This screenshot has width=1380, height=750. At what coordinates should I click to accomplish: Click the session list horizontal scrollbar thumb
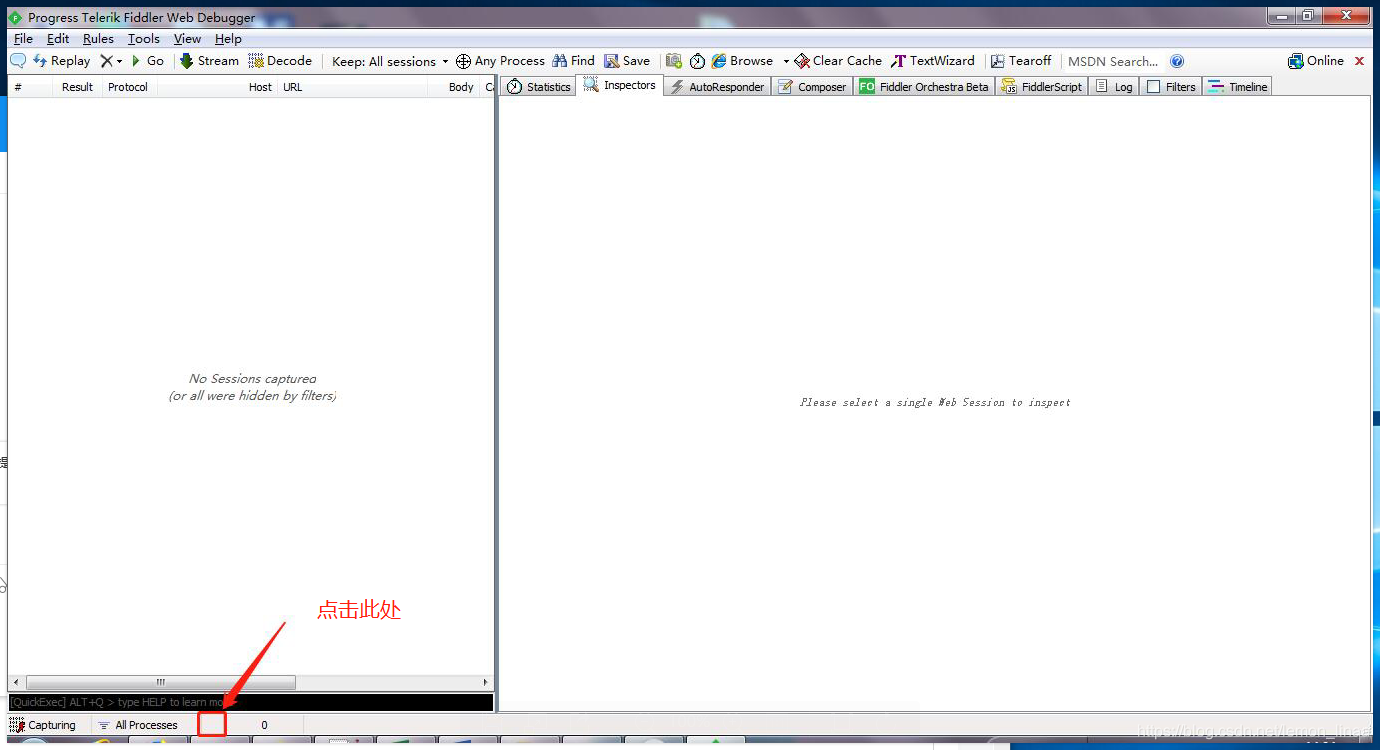(x=160, y=682)
